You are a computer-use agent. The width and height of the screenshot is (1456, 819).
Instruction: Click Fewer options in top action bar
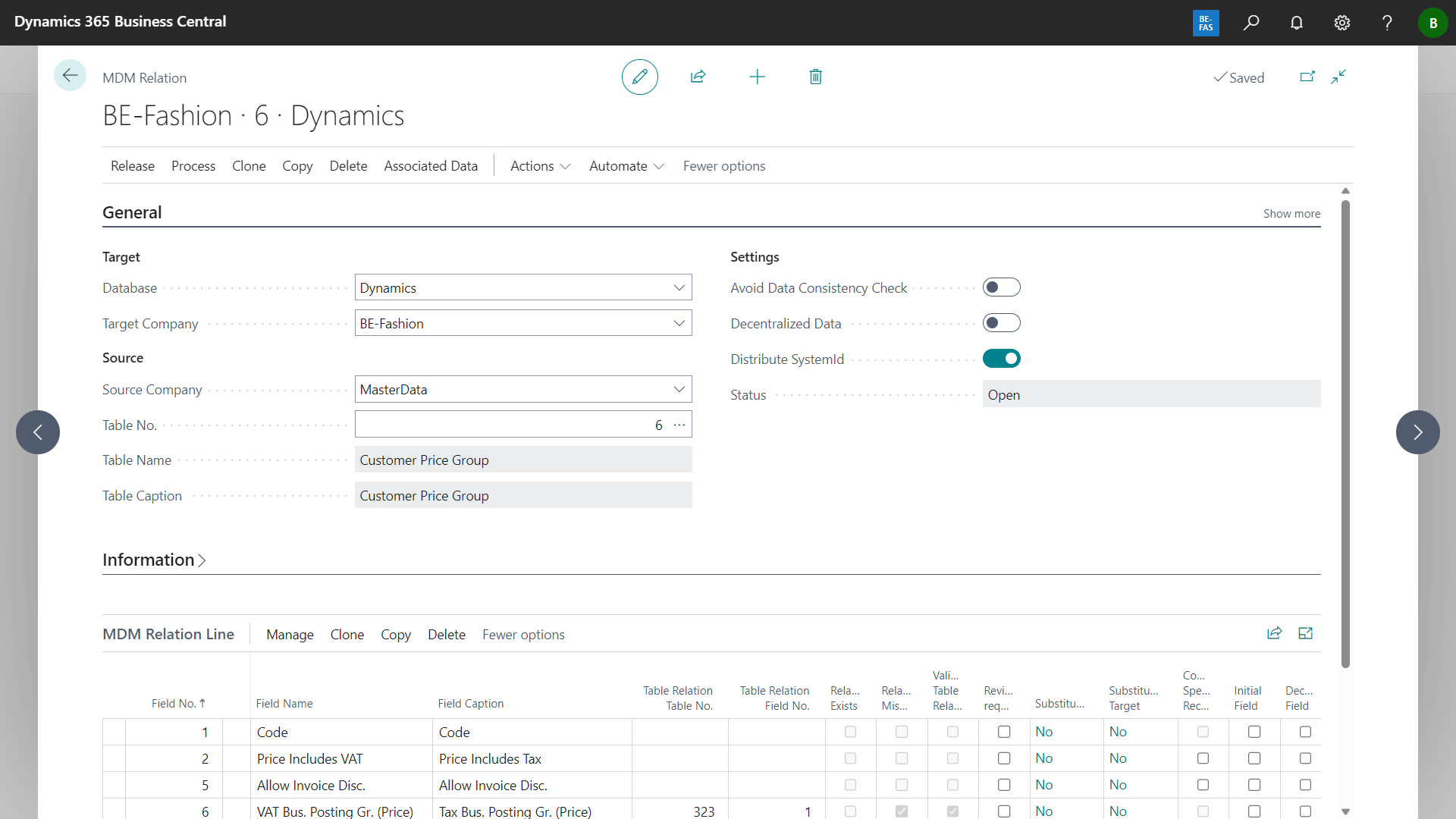pos(724,166)
